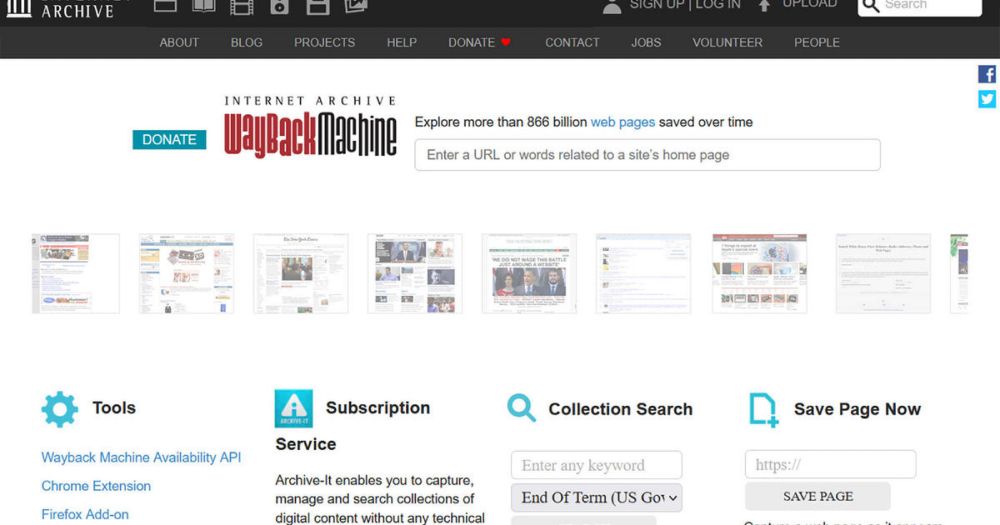
Task: Open the ABOUT menu item
Action: pos(179,43)
